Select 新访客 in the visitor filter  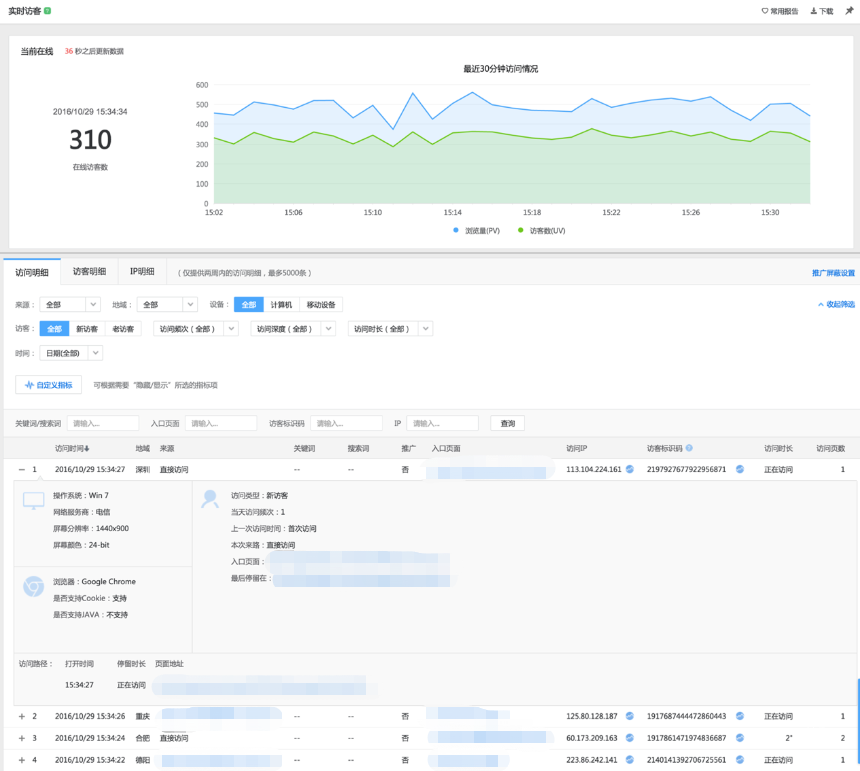pyautogui.click(x=87, y=328)
